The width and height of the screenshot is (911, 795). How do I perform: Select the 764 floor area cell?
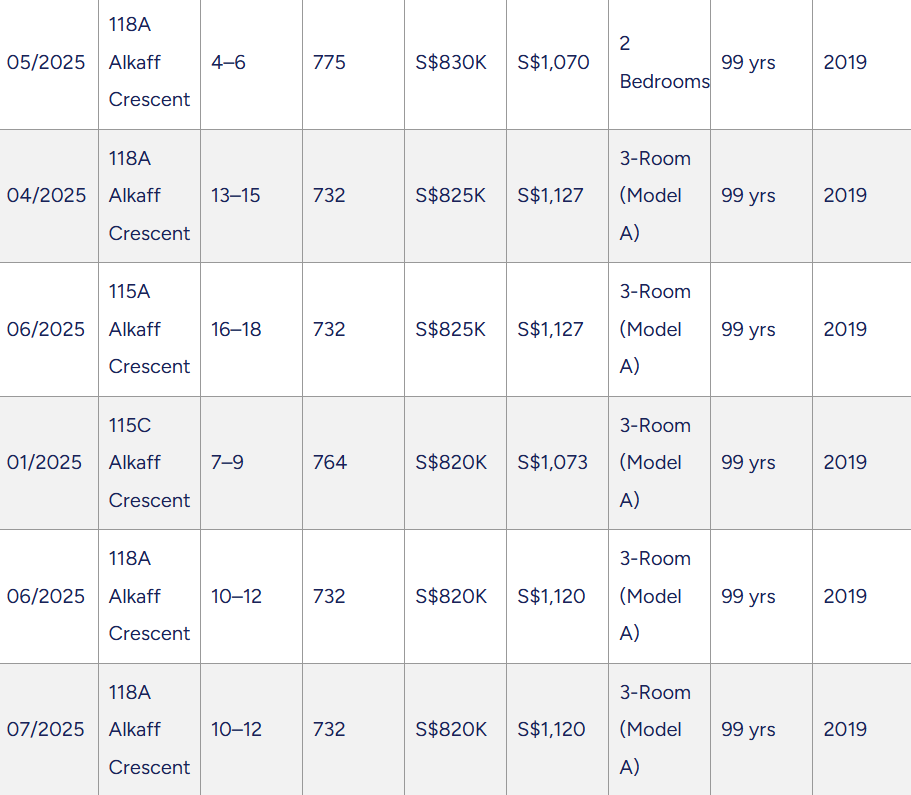pos(353,463)
